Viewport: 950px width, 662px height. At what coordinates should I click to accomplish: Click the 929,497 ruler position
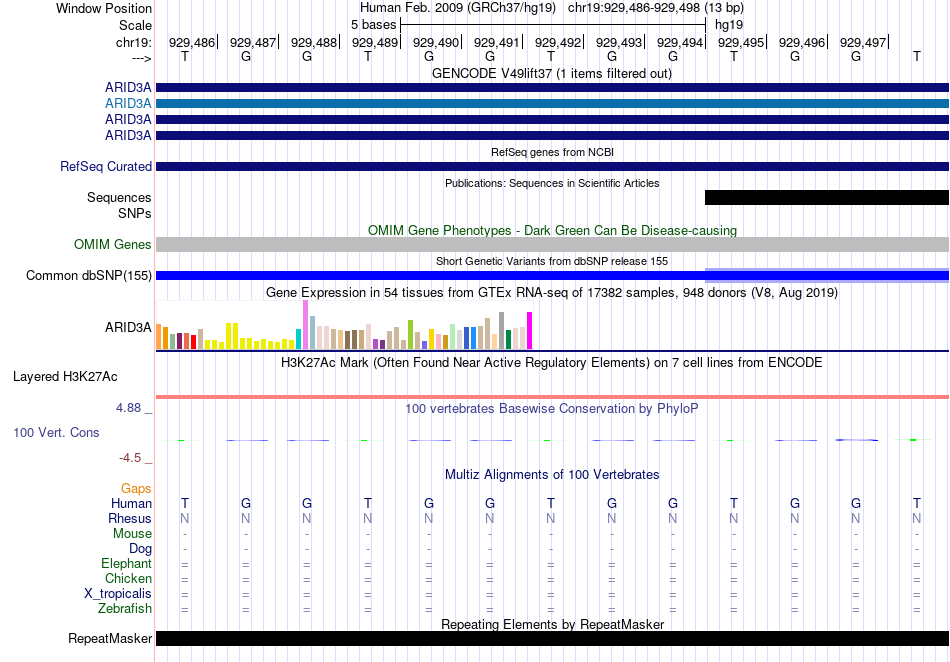click(863, 42)
